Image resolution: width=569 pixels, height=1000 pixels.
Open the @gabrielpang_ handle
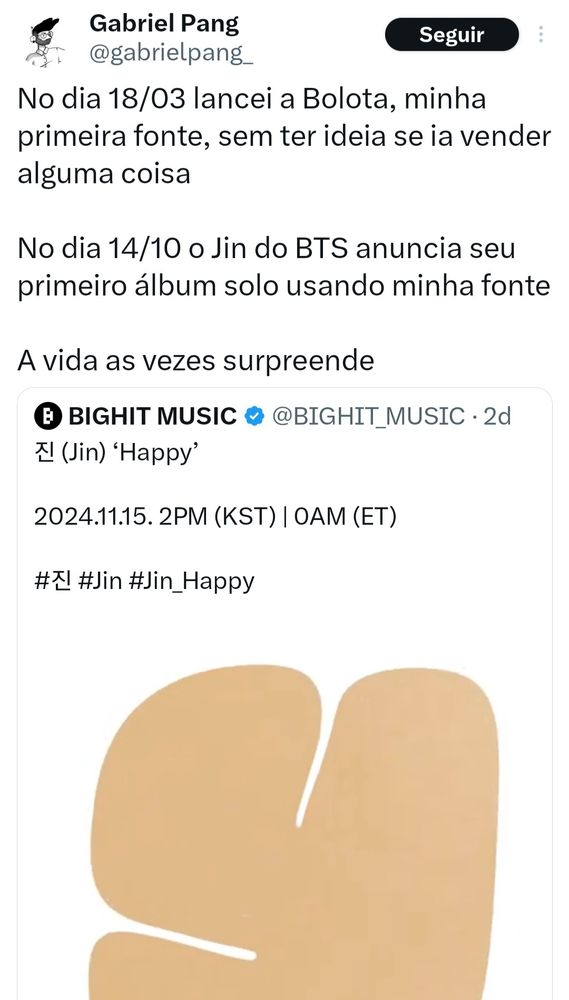171,54
